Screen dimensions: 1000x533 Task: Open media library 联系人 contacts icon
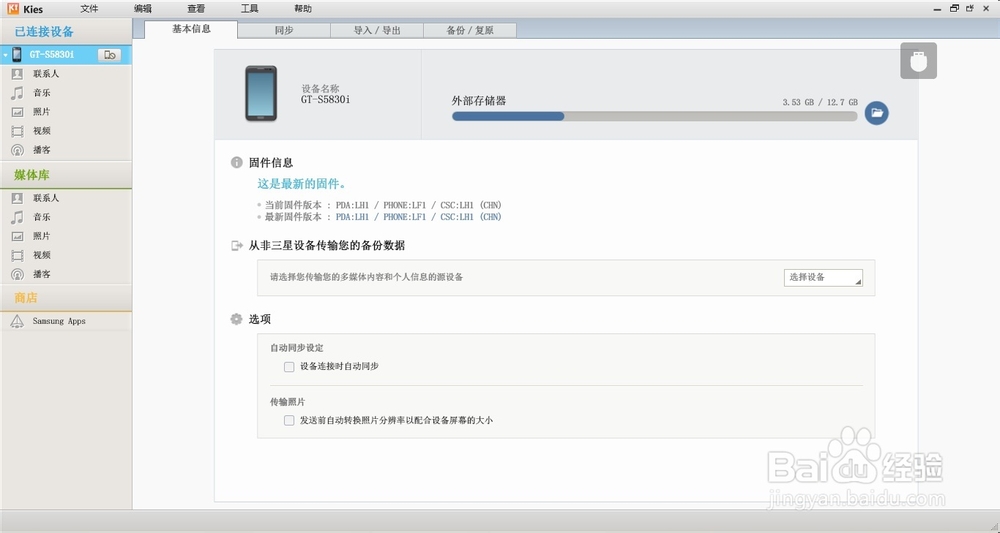(x=17, y=198)
